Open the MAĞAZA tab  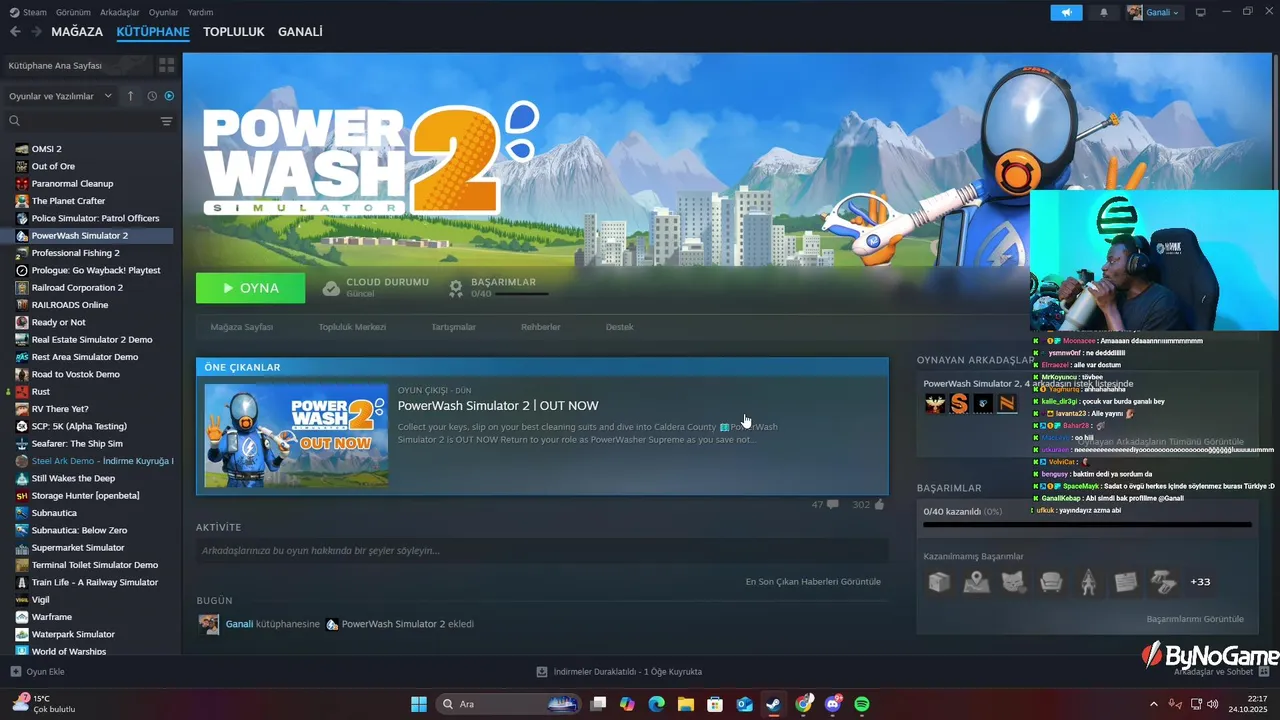(77, 32)
